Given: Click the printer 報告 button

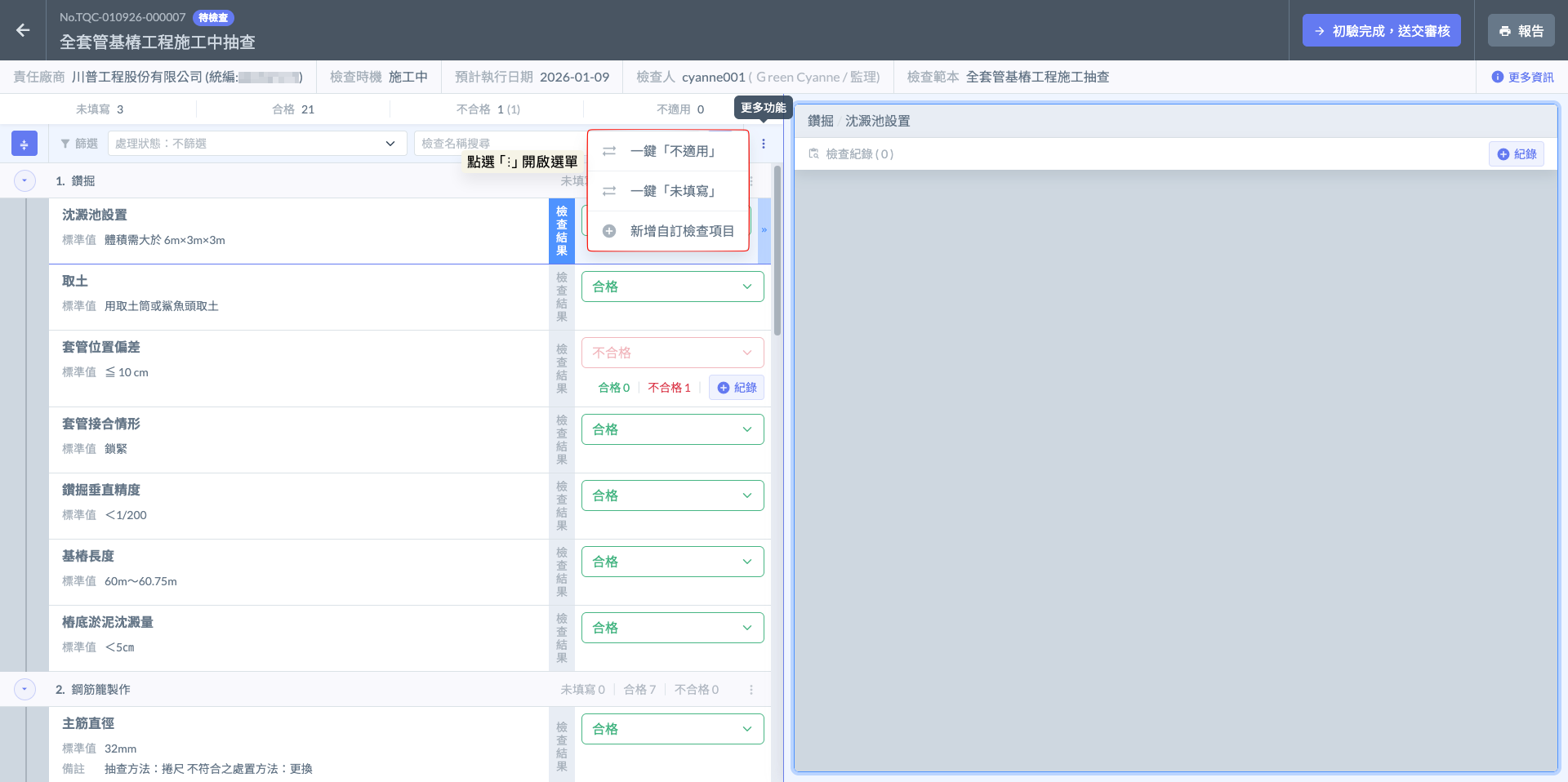Looking at the screenshot, I should tap(1521, 31).
